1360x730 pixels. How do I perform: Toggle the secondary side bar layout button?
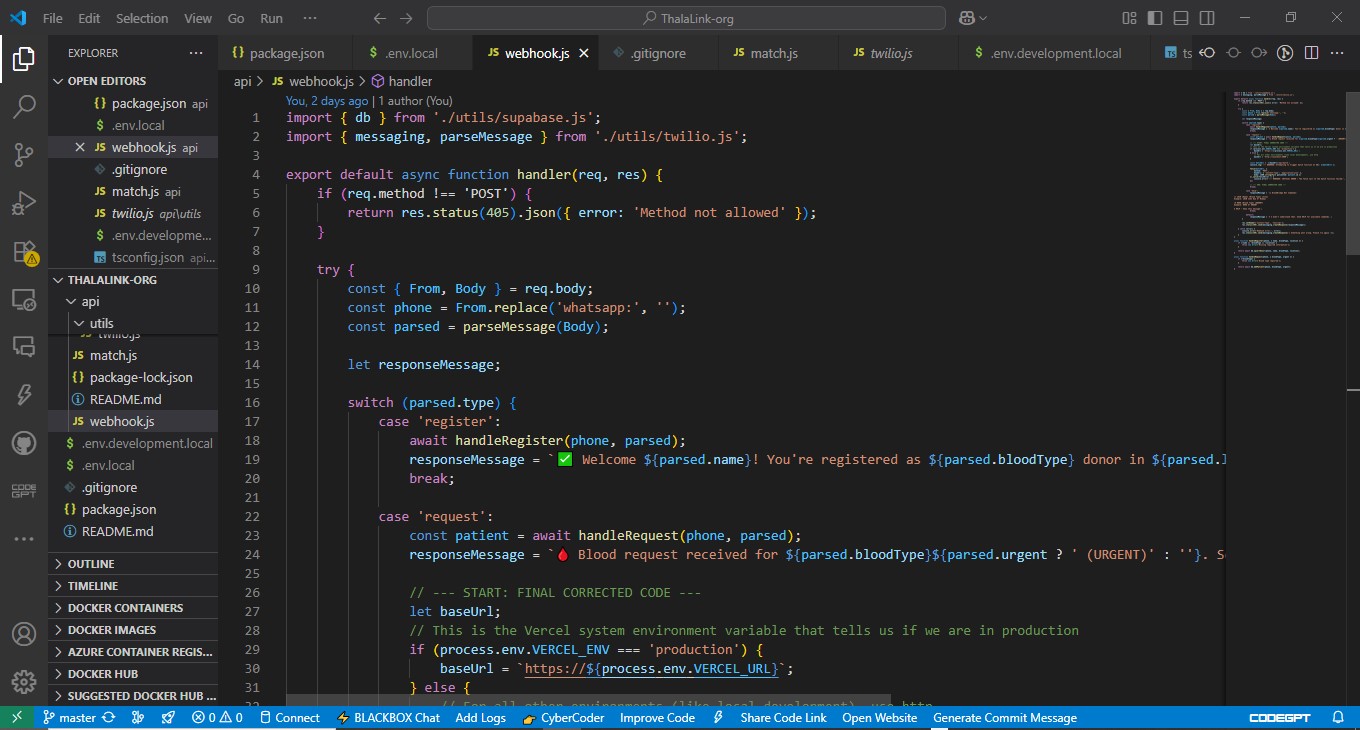click(1207, 18)
